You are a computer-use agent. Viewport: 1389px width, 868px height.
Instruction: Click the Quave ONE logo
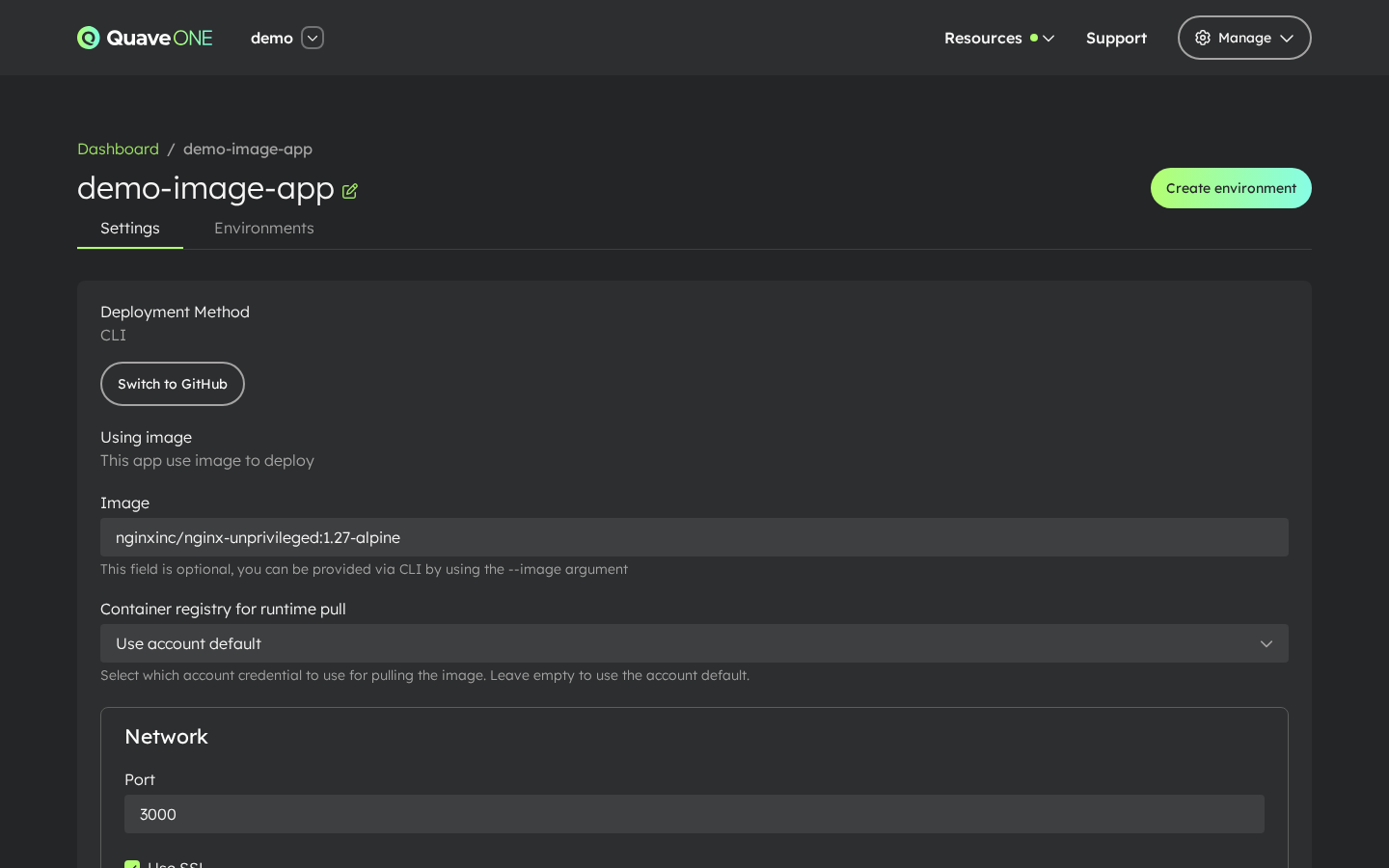pyautogui.click(x=145, y=38)
